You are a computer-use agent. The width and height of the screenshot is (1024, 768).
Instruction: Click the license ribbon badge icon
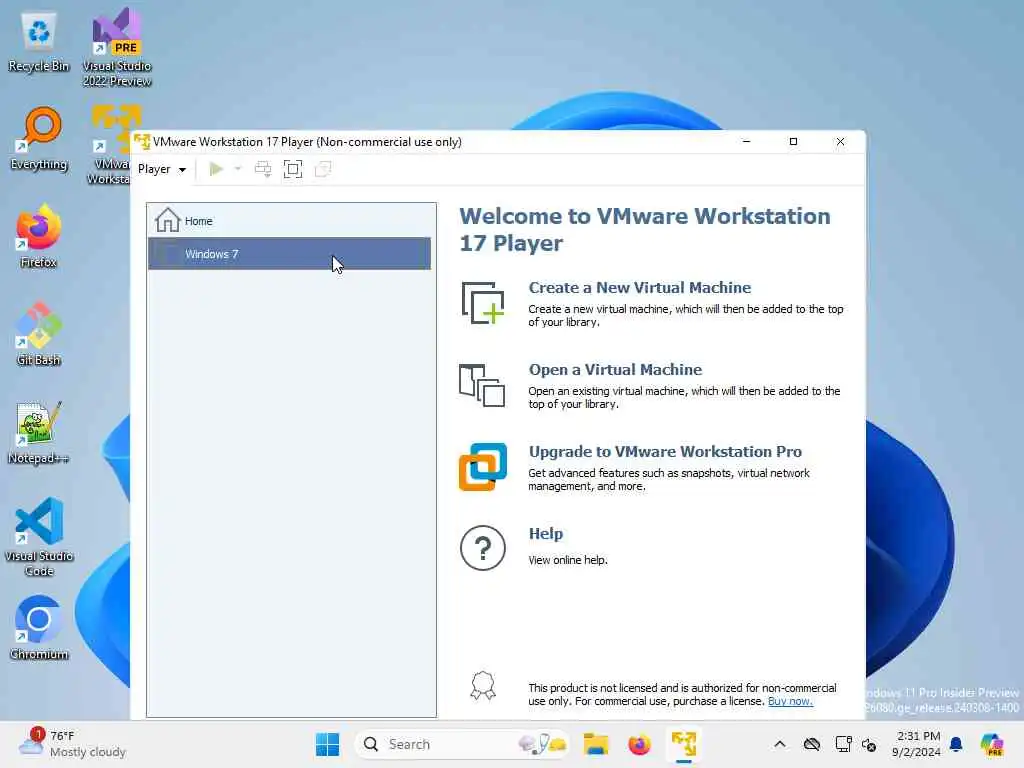483,686
